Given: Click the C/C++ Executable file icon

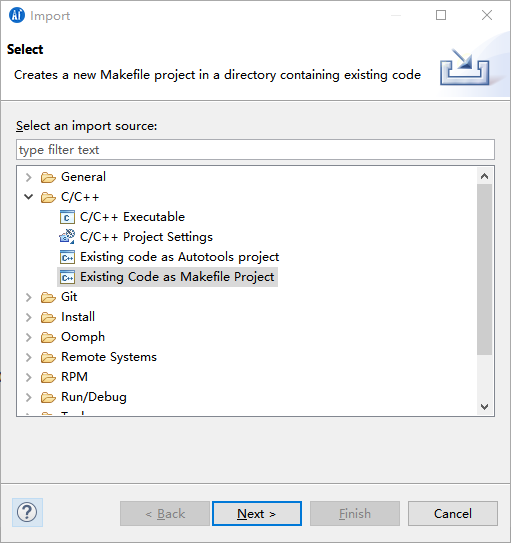Looking at the screenshot, I should pyautogui.click(x=67, y=217).
